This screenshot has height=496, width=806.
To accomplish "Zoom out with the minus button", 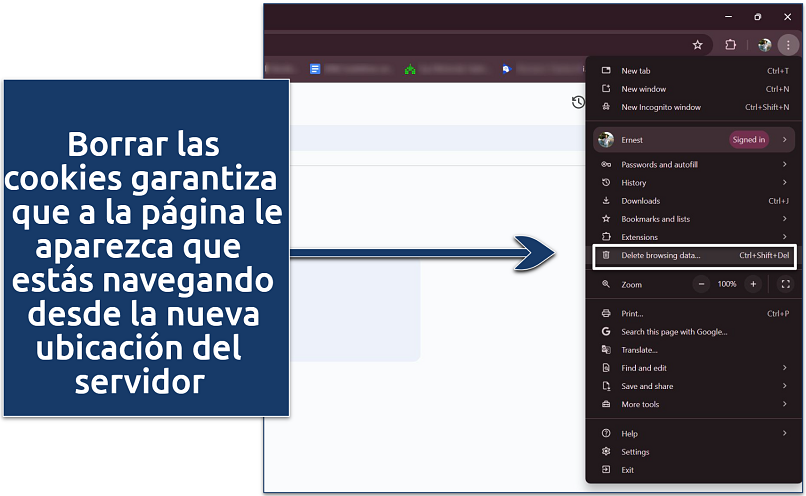I will click(701, 284).
